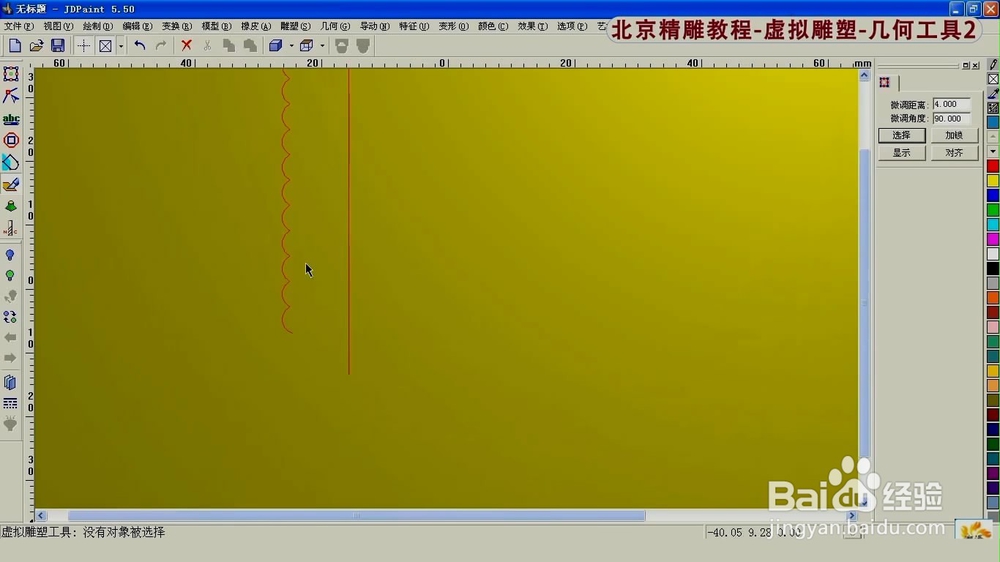Open the 几何 menu

pyautogui.click(x=335, y=26)
